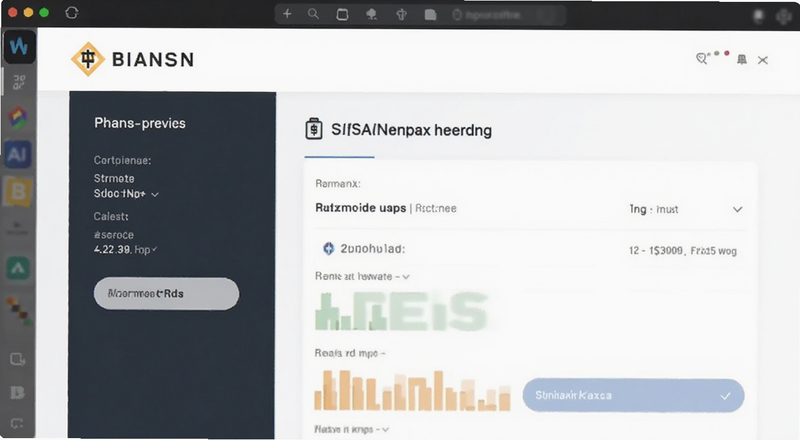Click the dollar clipboard icon beside heading

click(x=314, y=129)
